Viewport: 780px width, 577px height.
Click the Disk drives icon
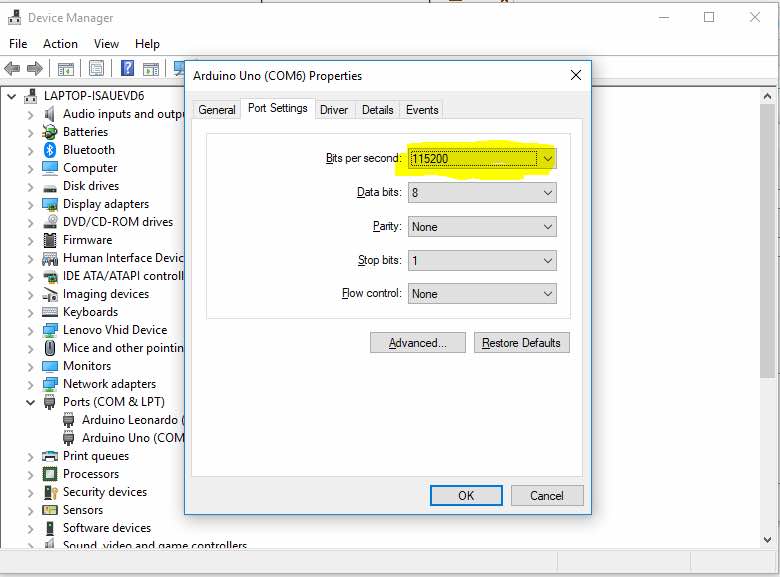50,188
